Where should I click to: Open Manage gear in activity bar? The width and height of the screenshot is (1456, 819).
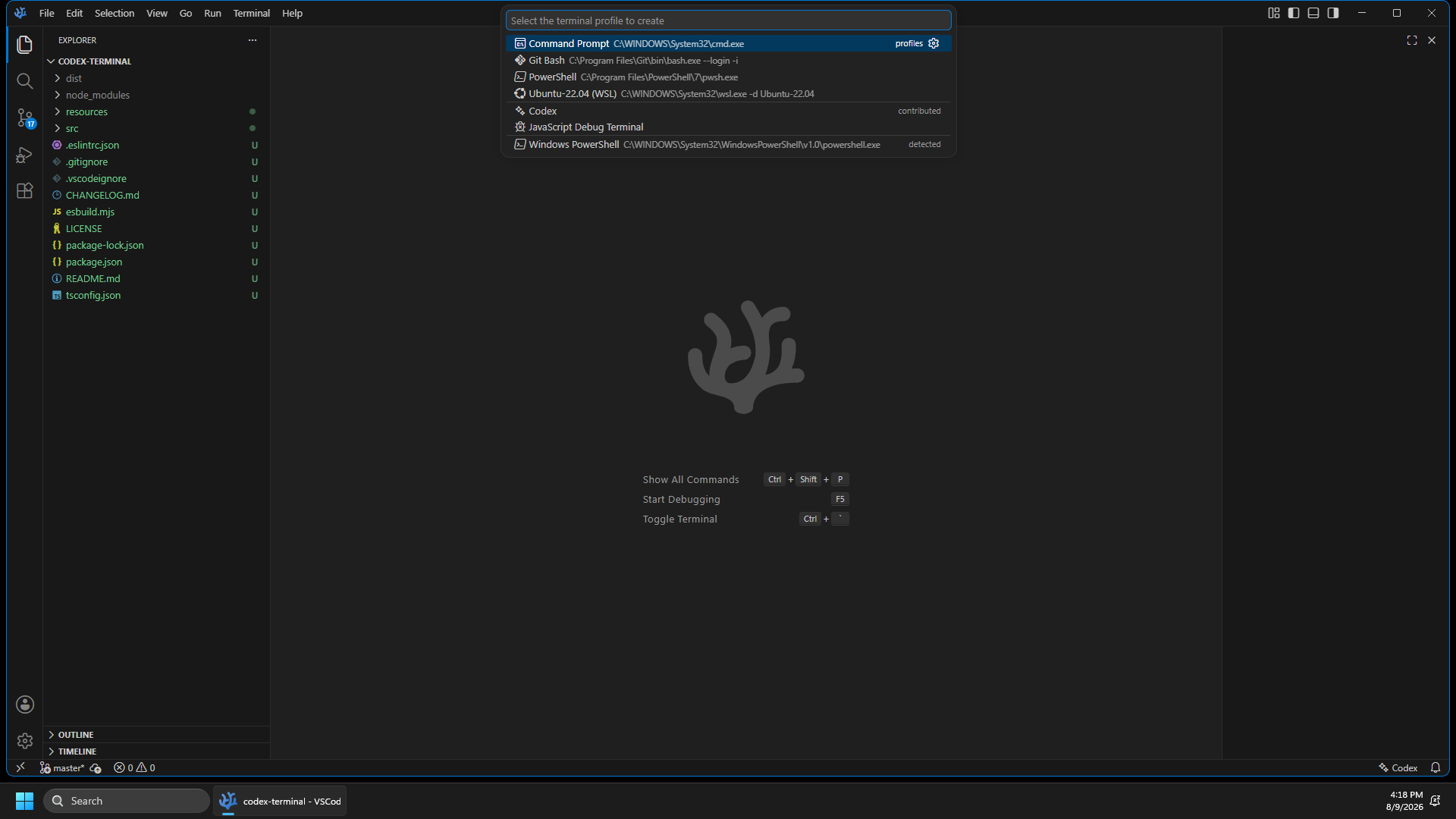[24, 741]
